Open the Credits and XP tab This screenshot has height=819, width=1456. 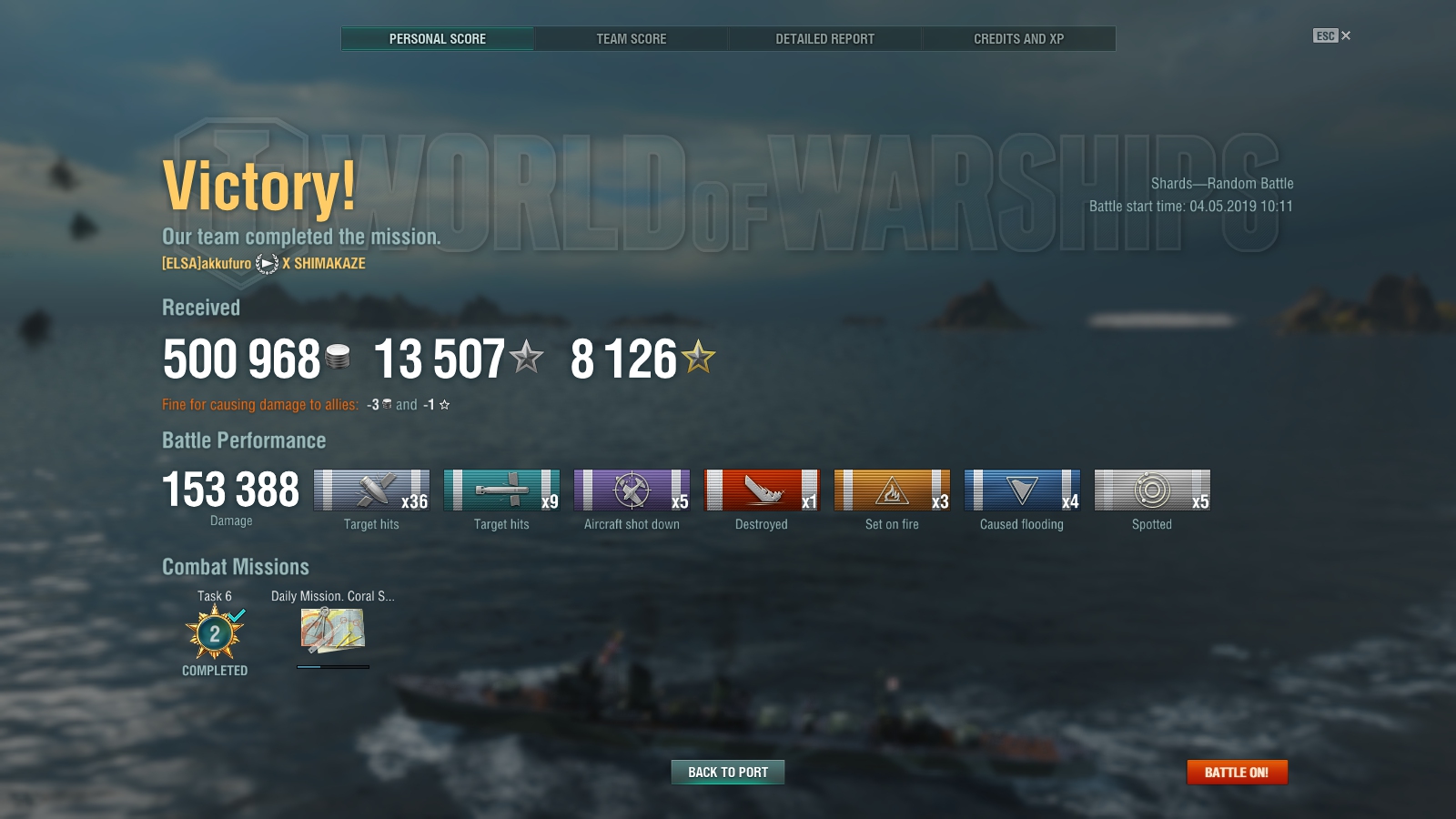coord(1019,38)
